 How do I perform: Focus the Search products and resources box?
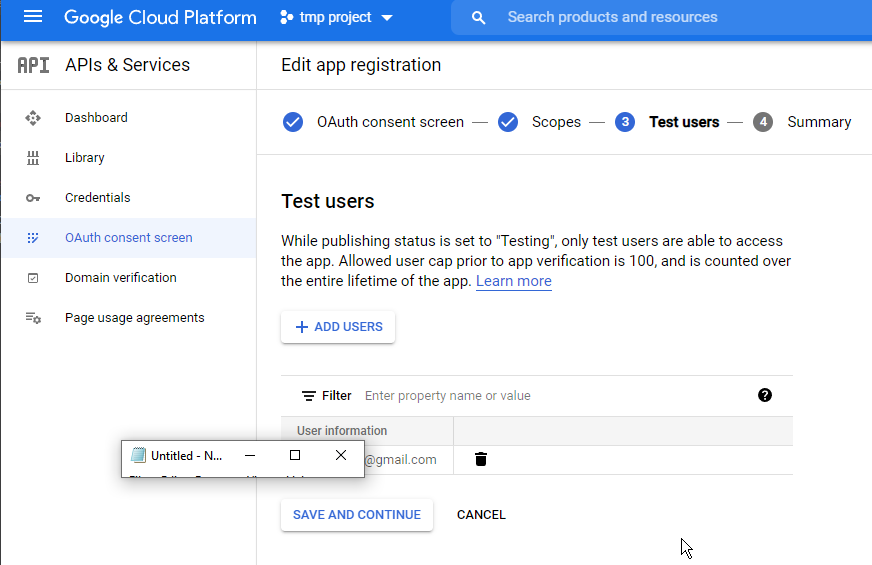pyautogui.click(x=660, y=18)
